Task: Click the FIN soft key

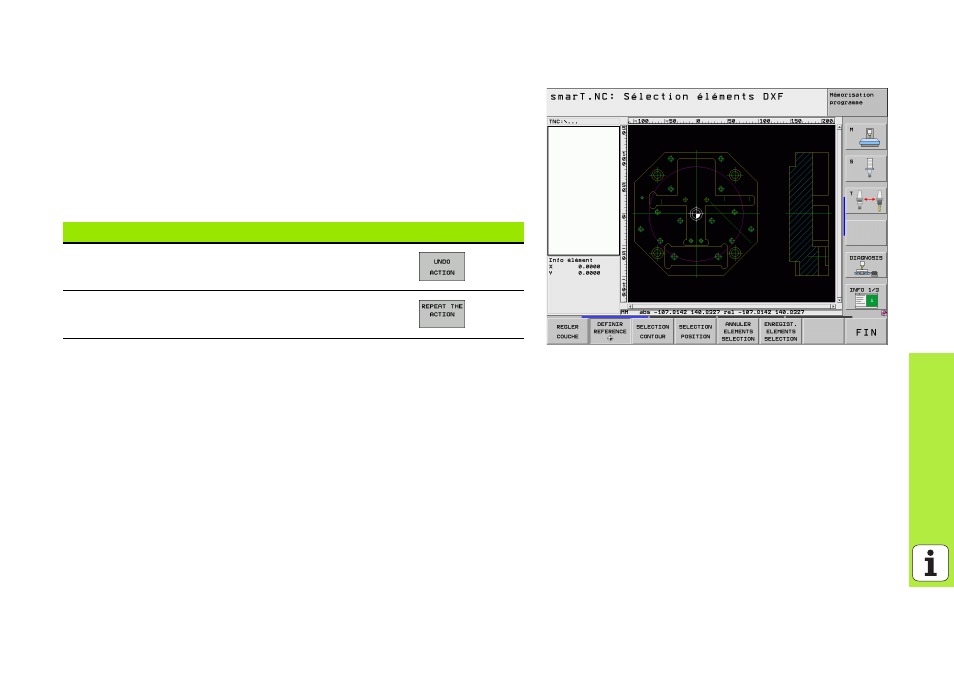Action: click(x=866, y=332)
